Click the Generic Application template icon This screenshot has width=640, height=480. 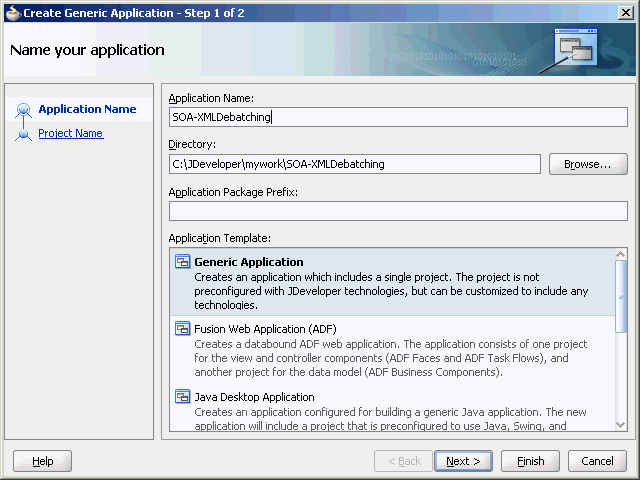[182, 261]
